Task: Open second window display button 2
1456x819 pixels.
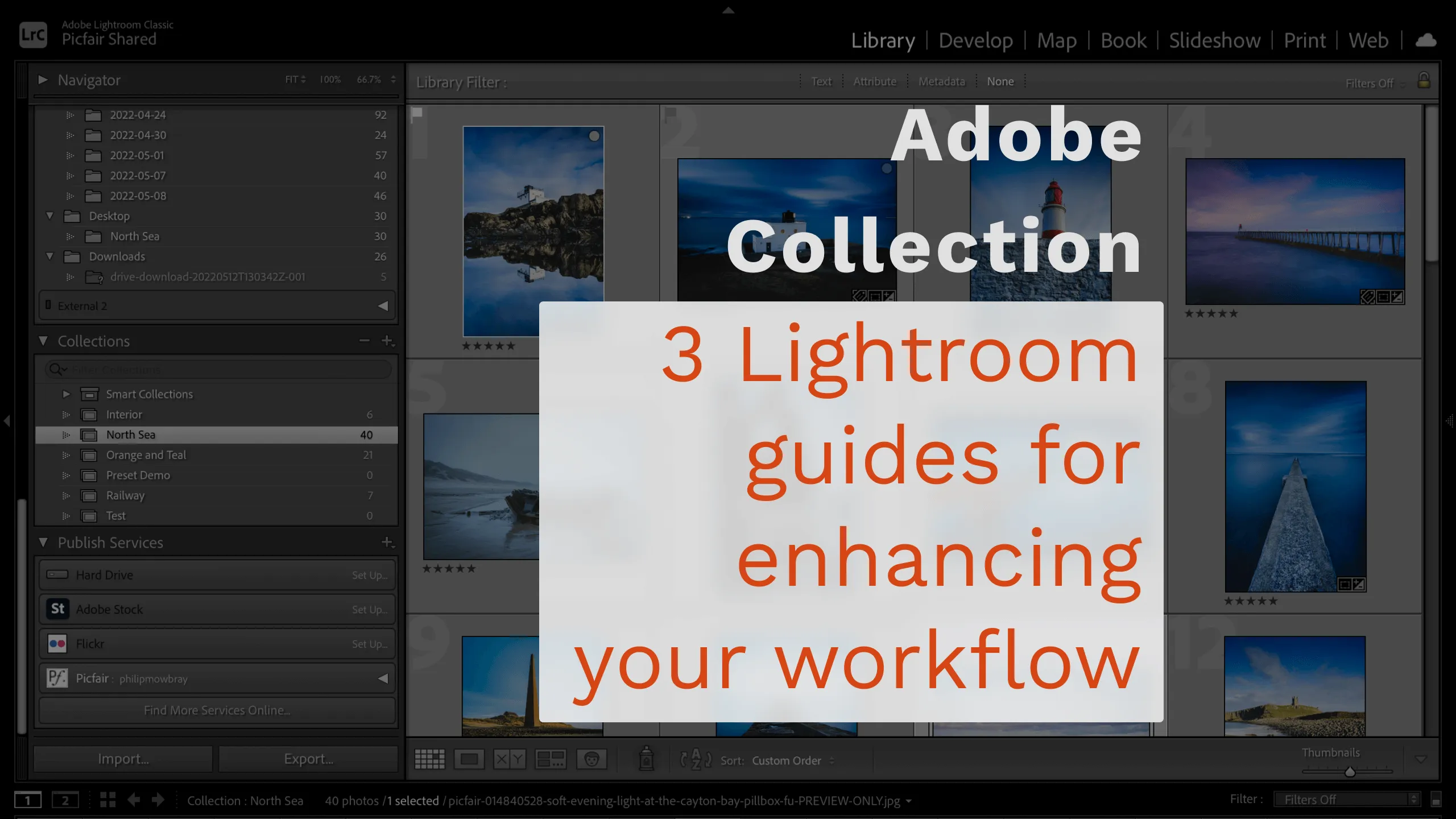Action: pos(65,800)
